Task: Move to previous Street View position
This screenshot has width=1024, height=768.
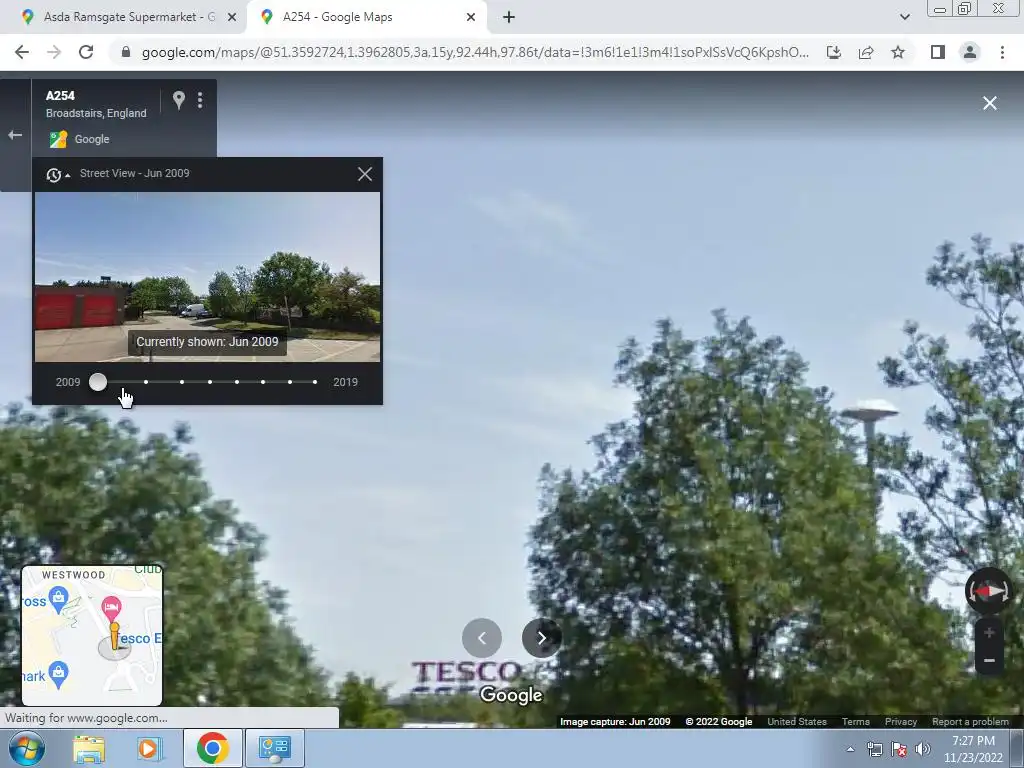Action: click(482, 638)
